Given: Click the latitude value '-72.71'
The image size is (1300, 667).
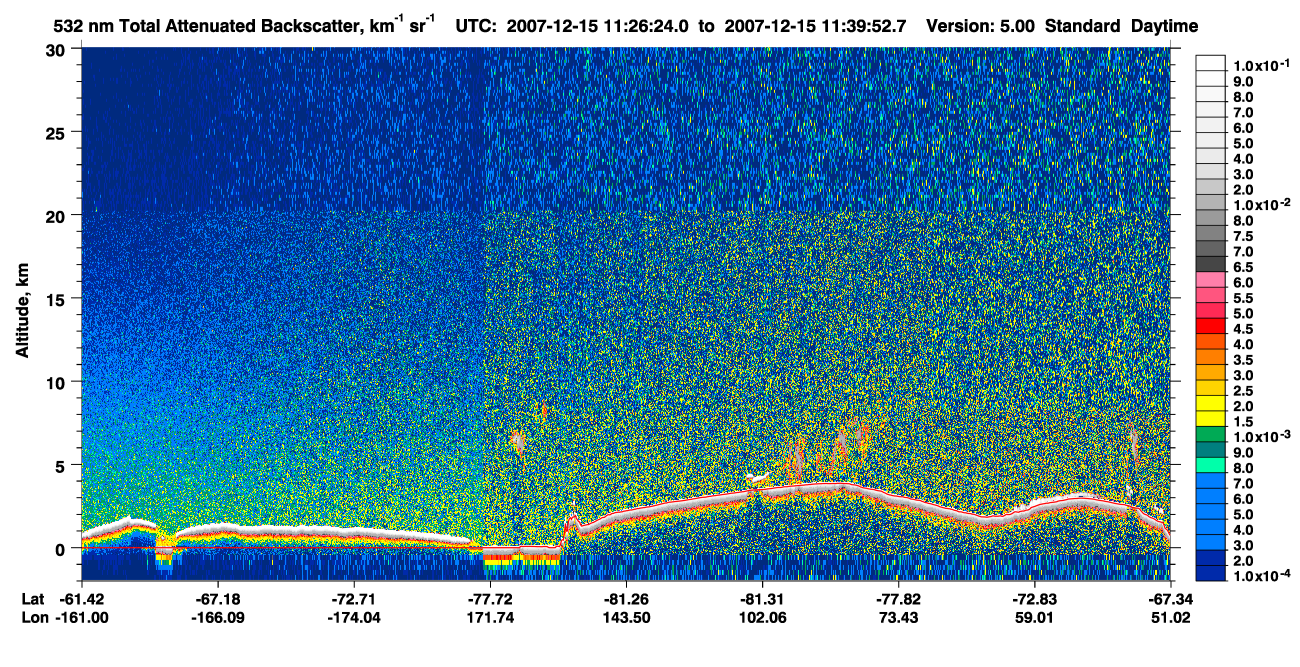Looking at the screenshot, I should pyautogui.click(x=354, y=599).
